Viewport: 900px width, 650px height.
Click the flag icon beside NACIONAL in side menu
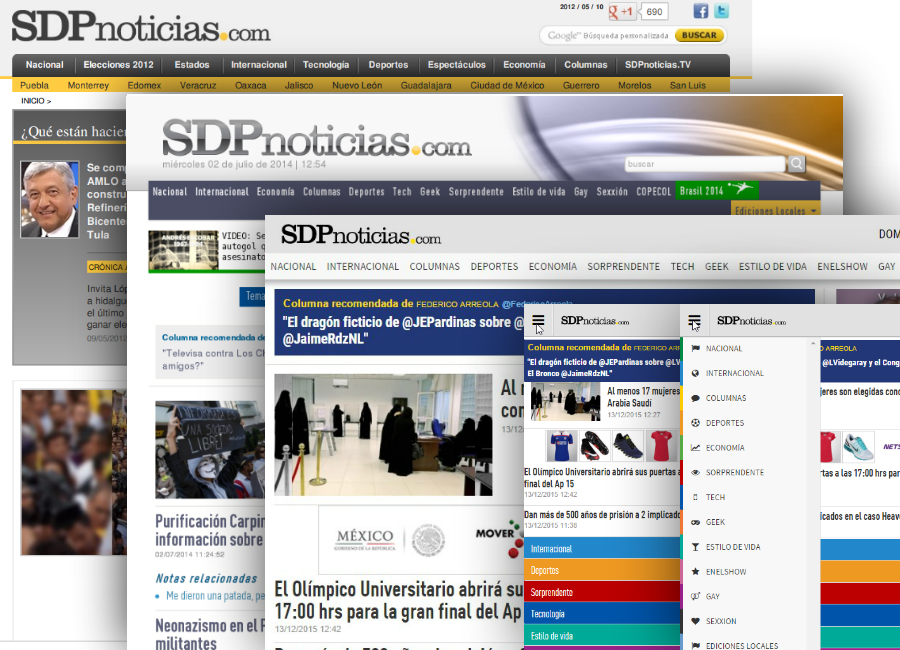point(696,349)
